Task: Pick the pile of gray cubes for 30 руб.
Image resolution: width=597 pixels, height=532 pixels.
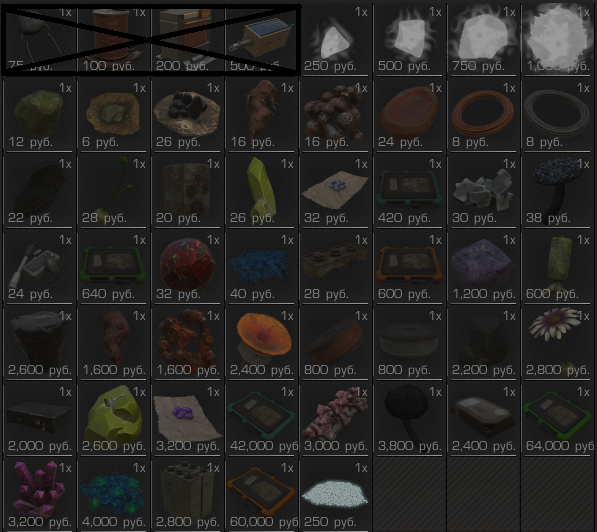Action: click(x=484, y=191)
